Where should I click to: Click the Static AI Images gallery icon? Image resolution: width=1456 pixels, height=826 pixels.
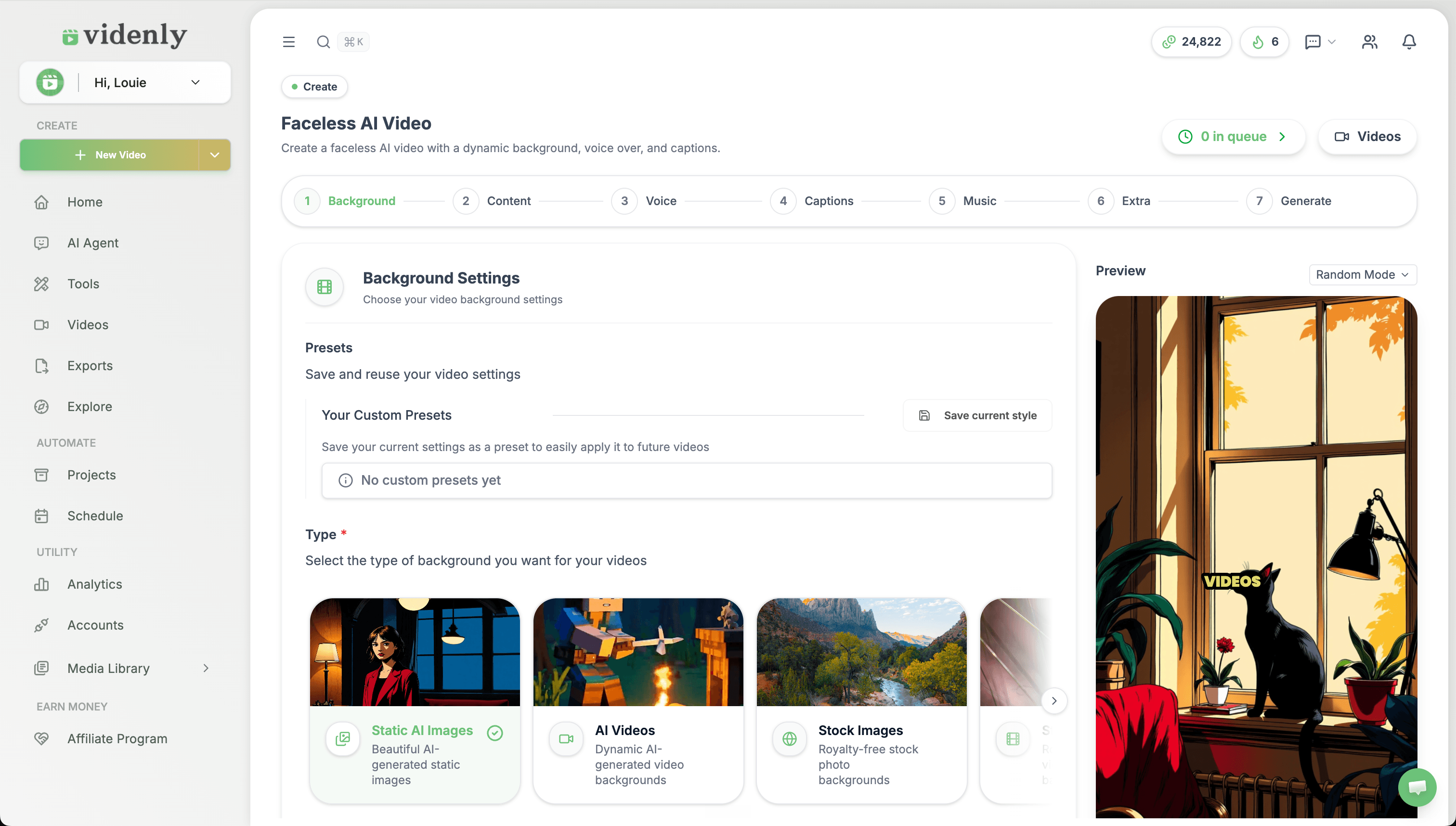pyautogui.click(x=343, y=738)
